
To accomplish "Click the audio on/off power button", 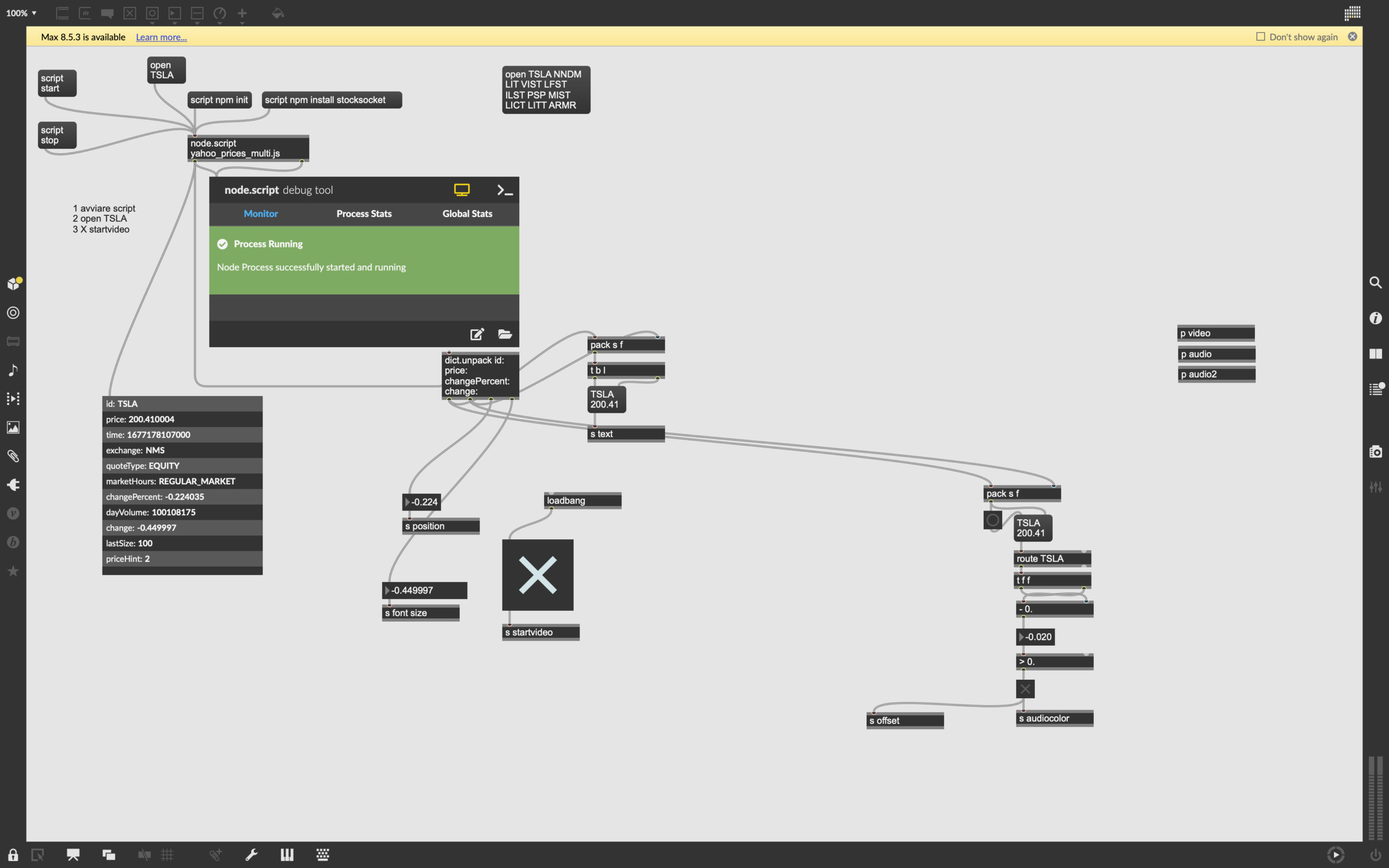I will [x=1375, y=855].
